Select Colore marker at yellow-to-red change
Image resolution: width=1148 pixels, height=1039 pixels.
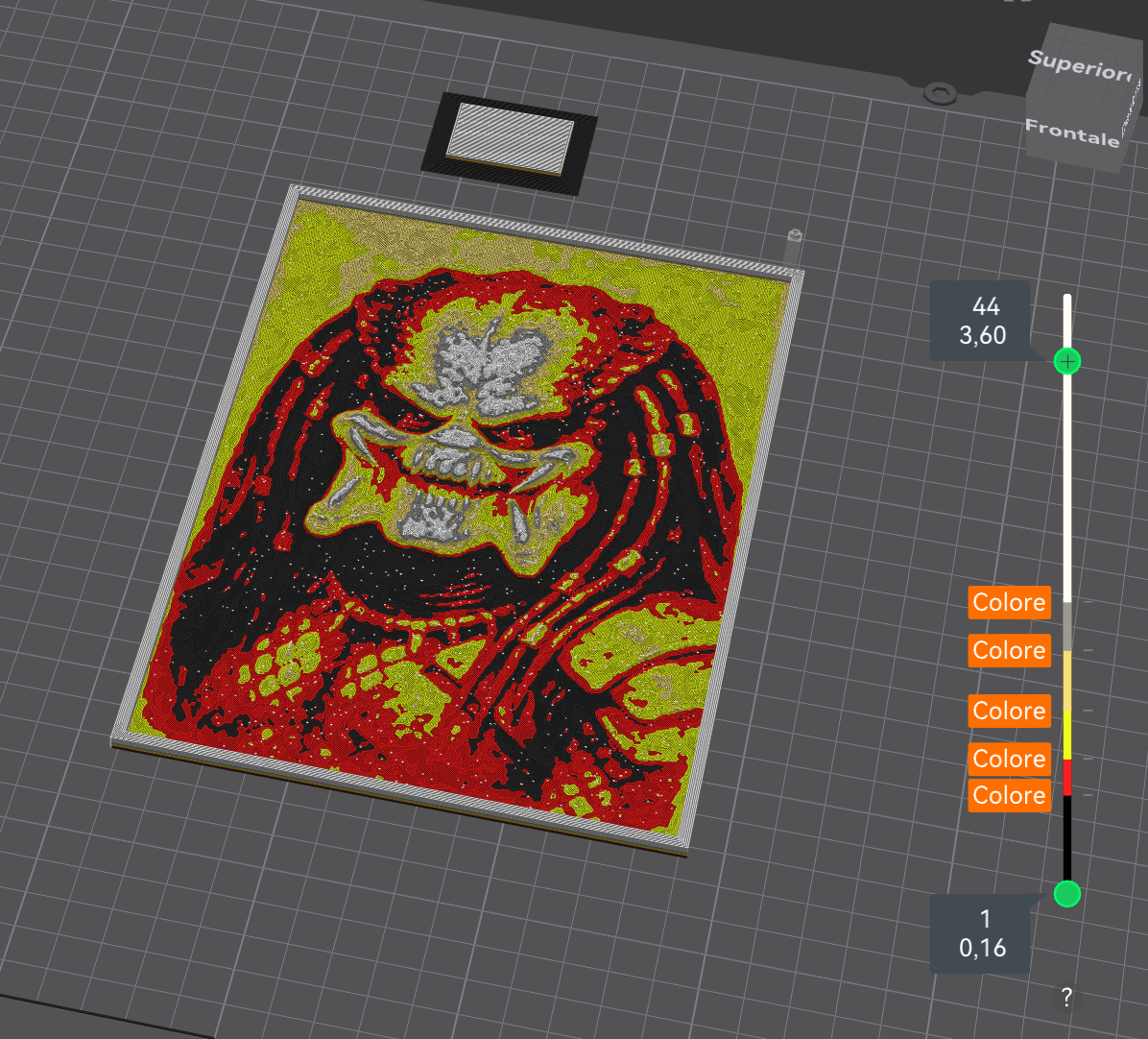pyautogui.click(x=1009, y=759)
